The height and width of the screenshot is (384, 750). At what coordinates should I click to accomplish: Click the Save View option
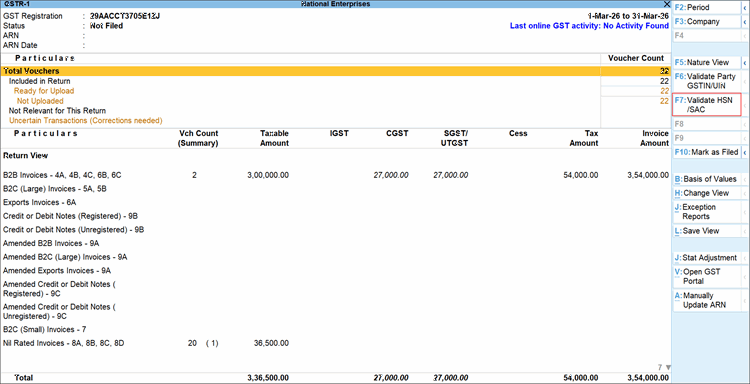coord(707,230)
